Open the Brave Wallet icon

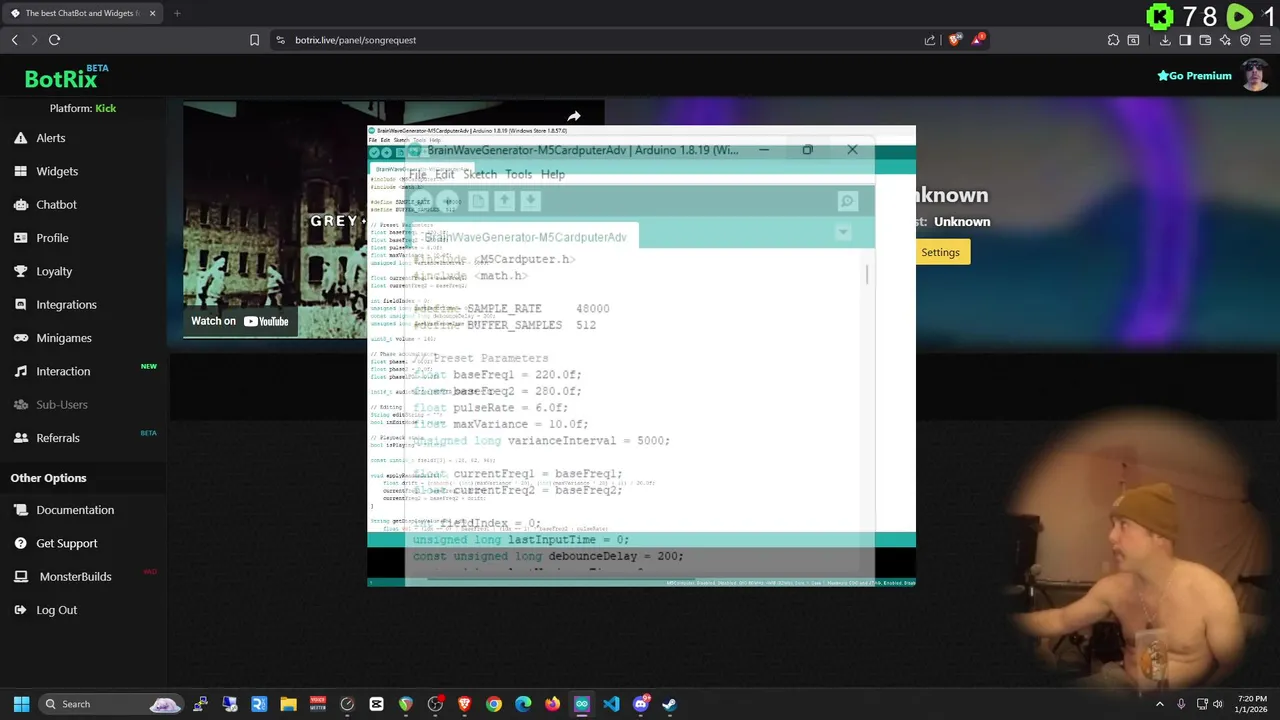1205,40
